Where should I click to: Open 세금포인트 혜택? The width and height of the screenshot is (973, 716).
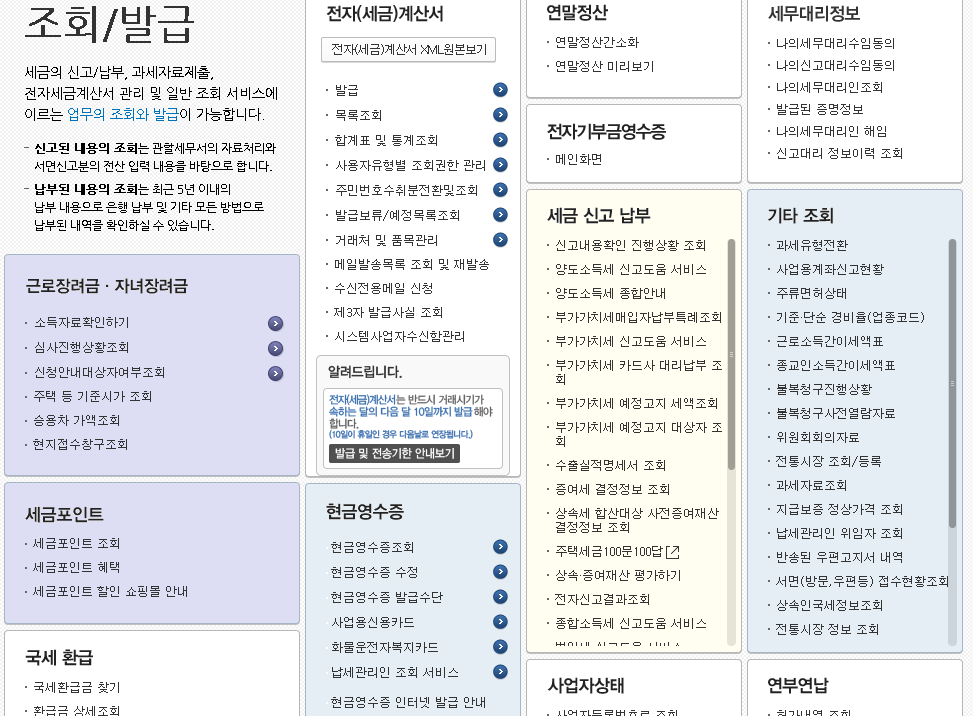(x=76, y=568)
